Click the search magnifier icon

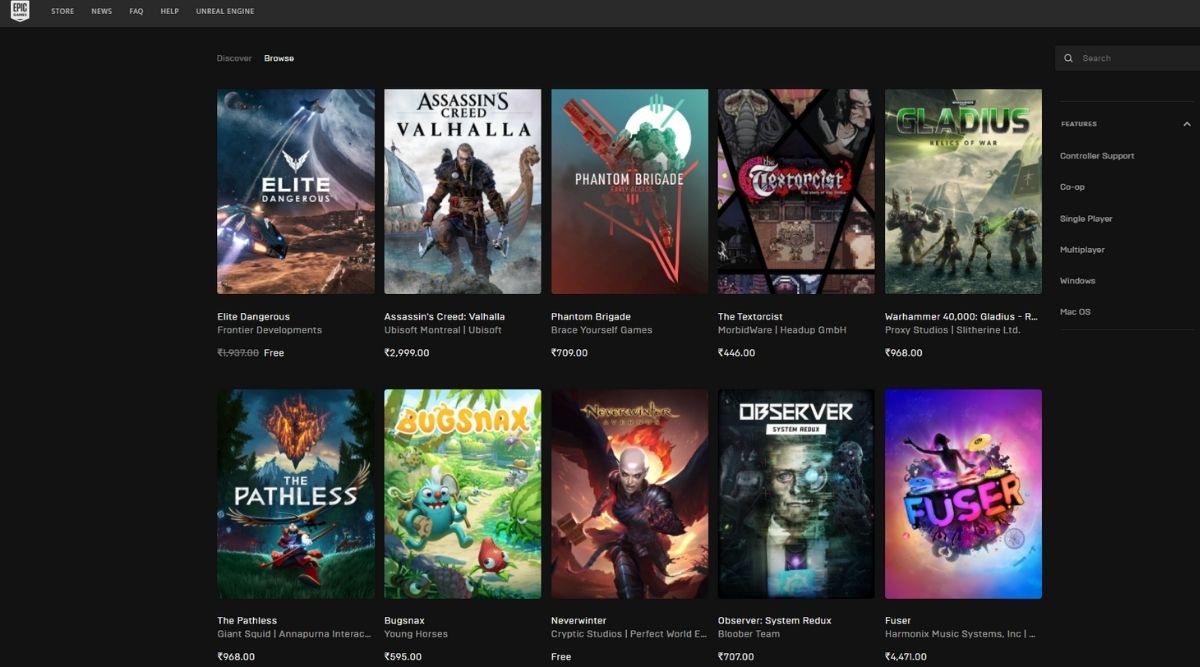coord(1069,58)
